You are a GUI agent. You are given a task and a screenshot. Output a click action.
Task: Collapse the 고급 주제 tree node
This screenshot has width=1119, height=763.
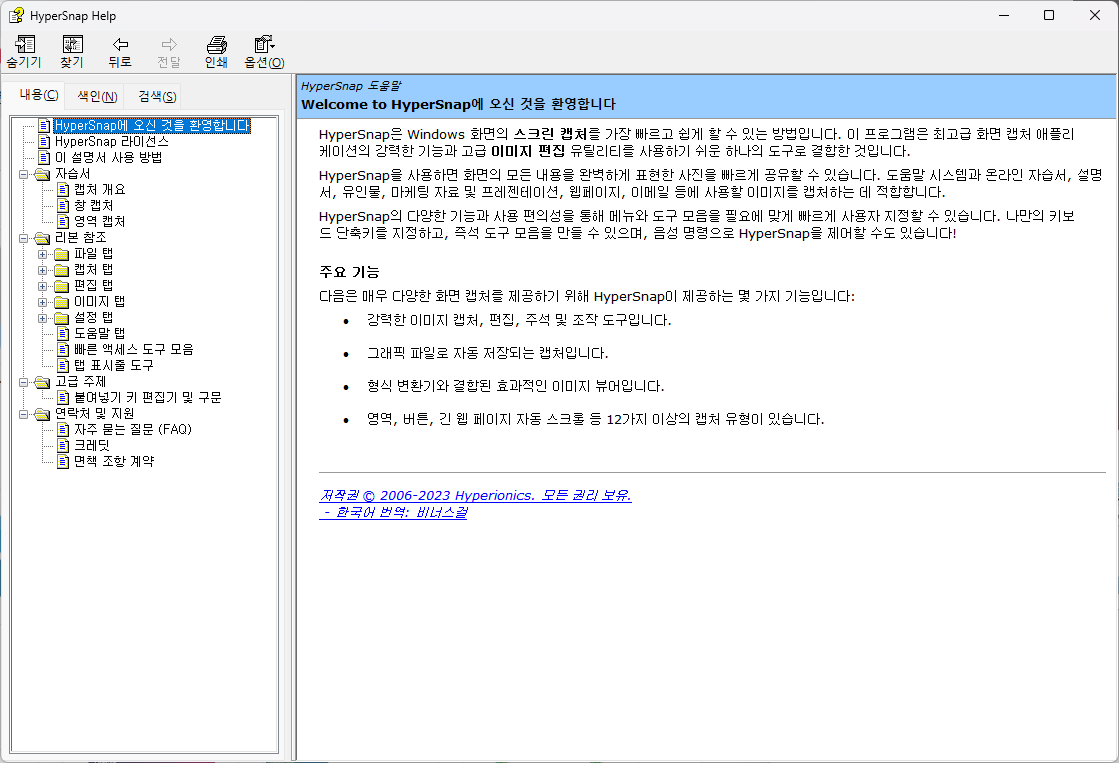tap(24, 382)
